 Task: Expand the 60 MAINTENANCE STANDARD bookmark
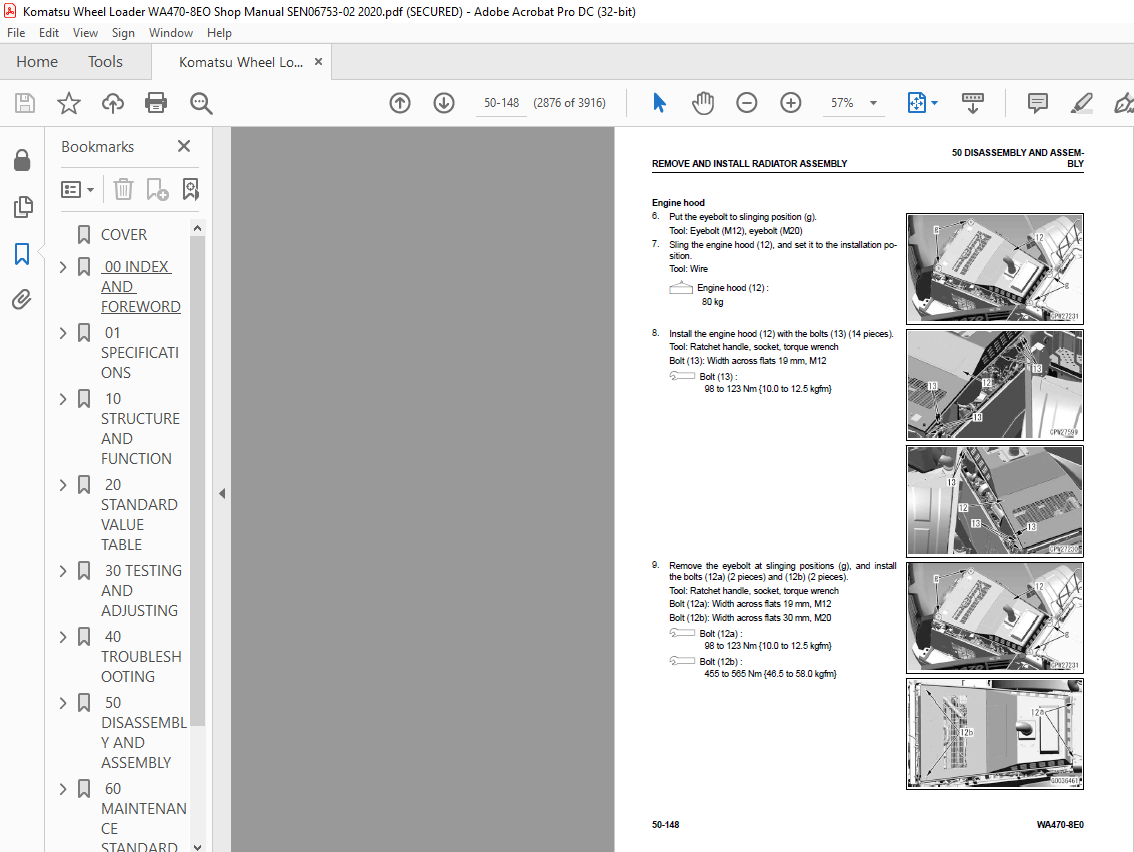[63, 788]
